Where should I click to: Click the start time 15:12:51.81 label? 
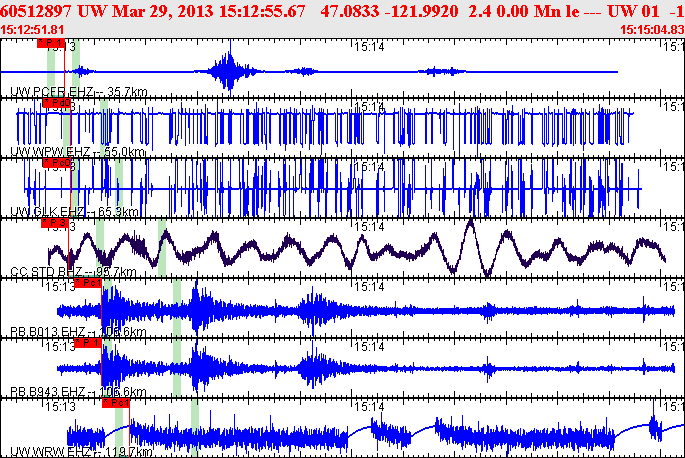[33, 30]
